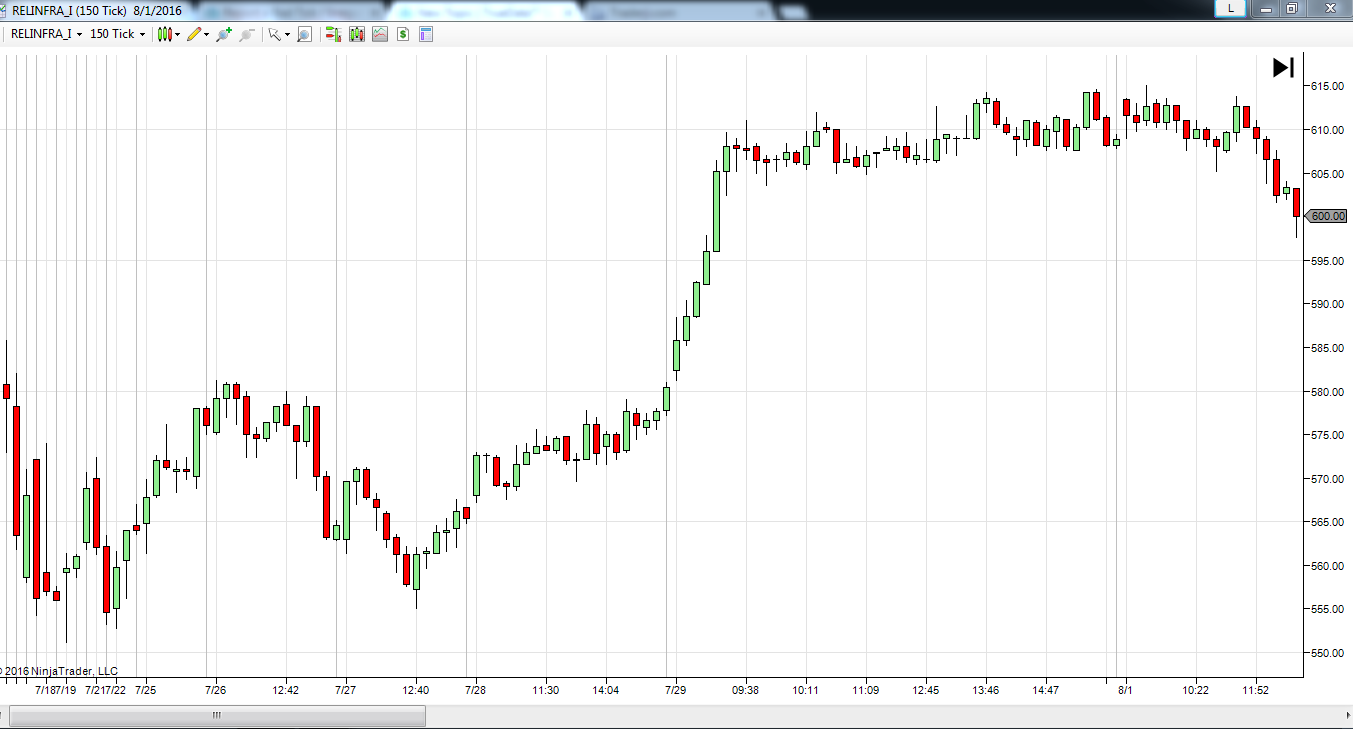Screen dimensions: 1353x729
Task: Click the zoom in magnifier icon
Action: [x=223, y=34]
